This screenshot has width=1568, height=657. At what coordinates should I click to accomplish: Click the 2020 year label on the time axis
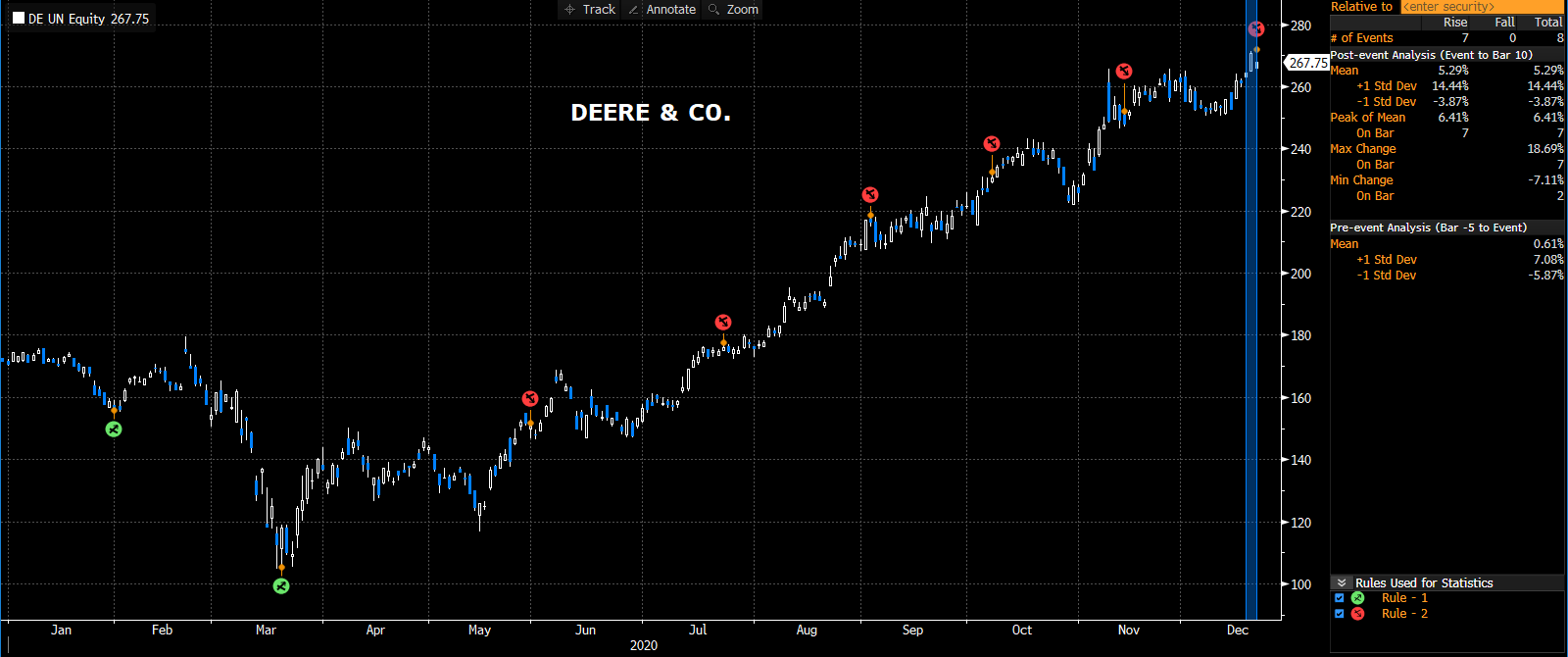(644, 645)
